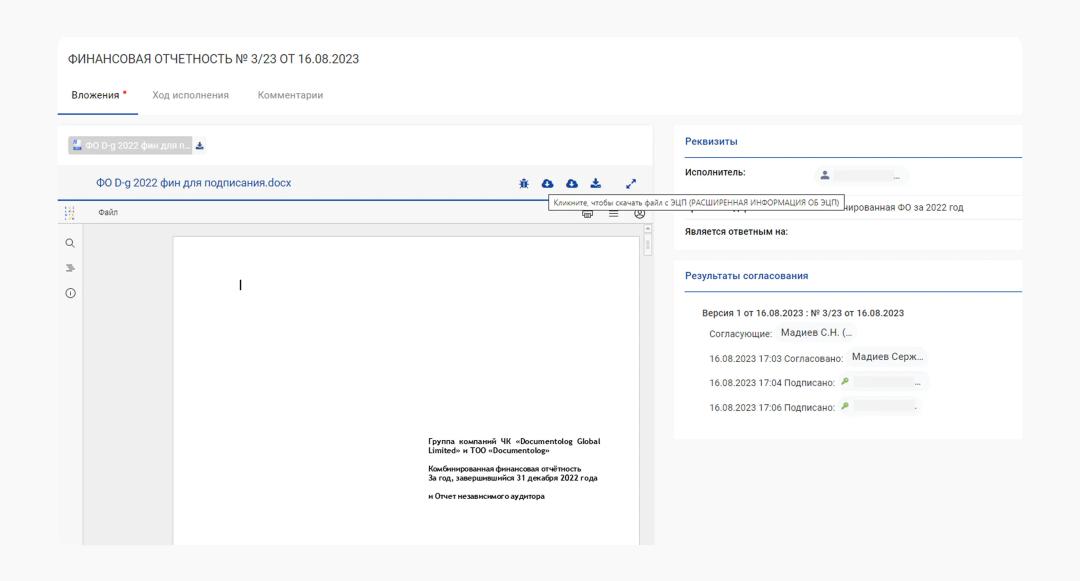Expand document viewer to fullscreen
Image resolution: width=1080 pixels, height=581 pixels.
tap(631, 184)
